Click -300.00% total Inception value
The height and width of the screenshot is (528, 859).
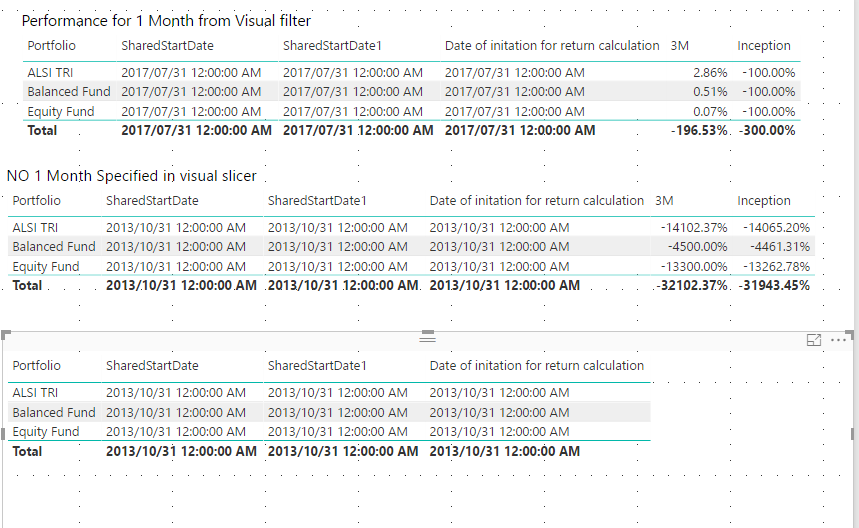(767, 130)
